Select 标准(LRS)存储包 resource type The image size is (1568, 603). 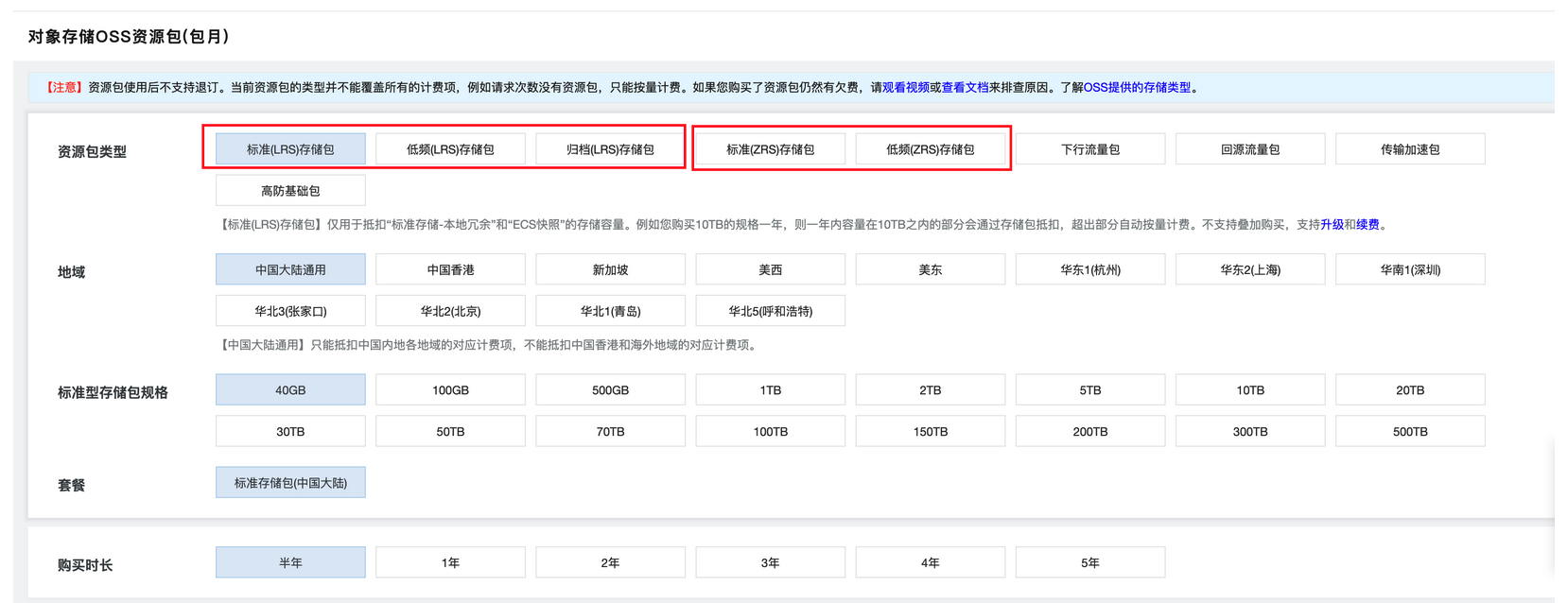pos(290,149)
